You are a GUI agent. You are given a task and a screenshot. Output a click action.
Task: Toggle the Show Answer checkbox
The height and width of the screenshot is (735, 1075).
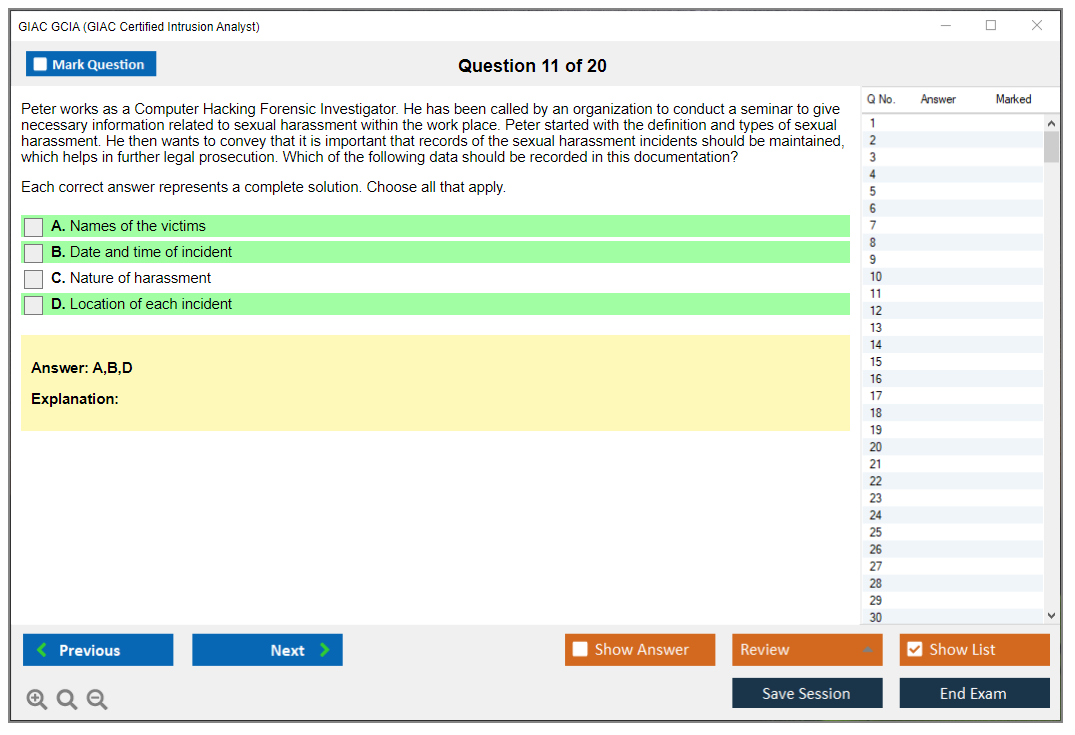tap(580, 650)
